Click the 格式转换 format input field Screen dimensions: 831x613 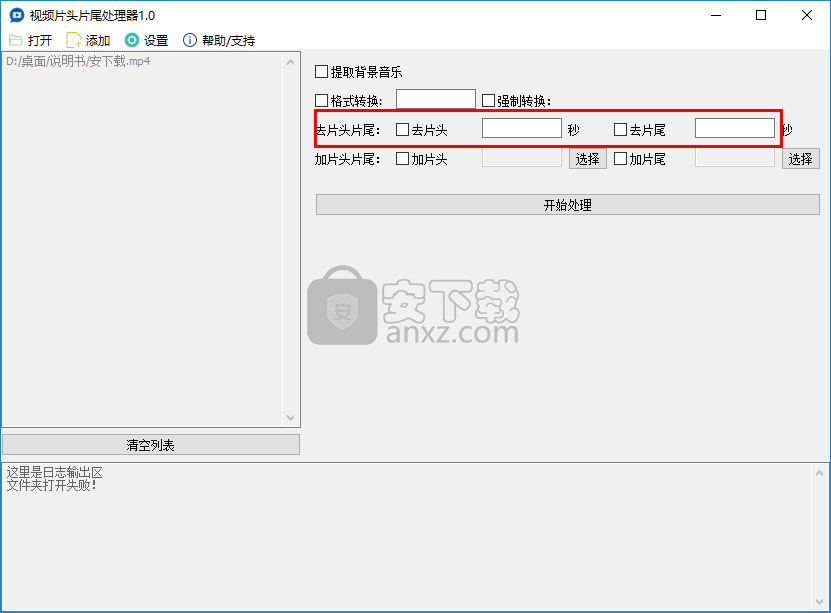click(x=436, y=99)
